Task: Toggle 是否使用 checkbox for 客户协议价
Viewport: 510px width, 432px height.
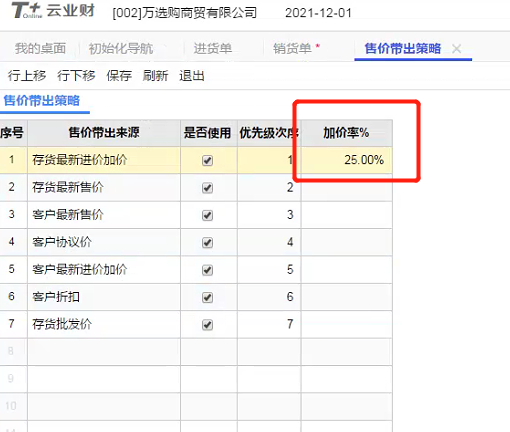Action: pyautogui.click(x=207, y=242)
